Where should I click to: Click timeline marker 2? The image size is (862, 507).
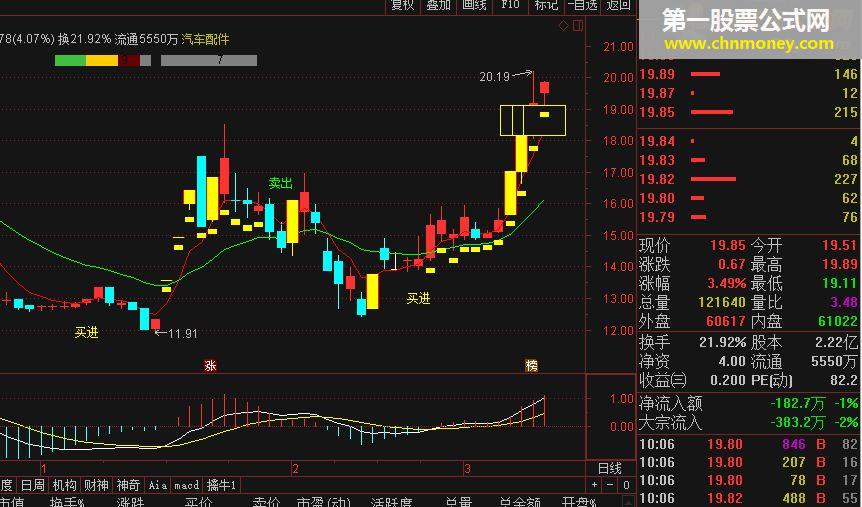(x=295, y=469)
